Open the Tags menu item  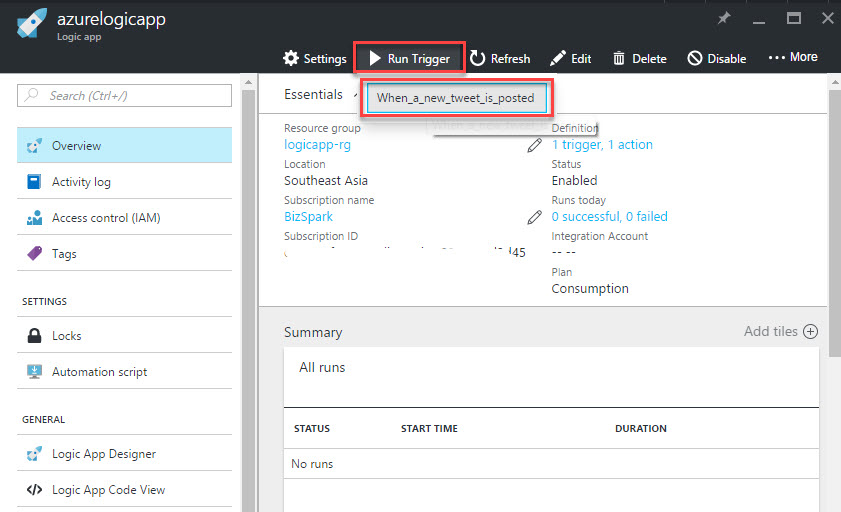click(x=124, y=254)
